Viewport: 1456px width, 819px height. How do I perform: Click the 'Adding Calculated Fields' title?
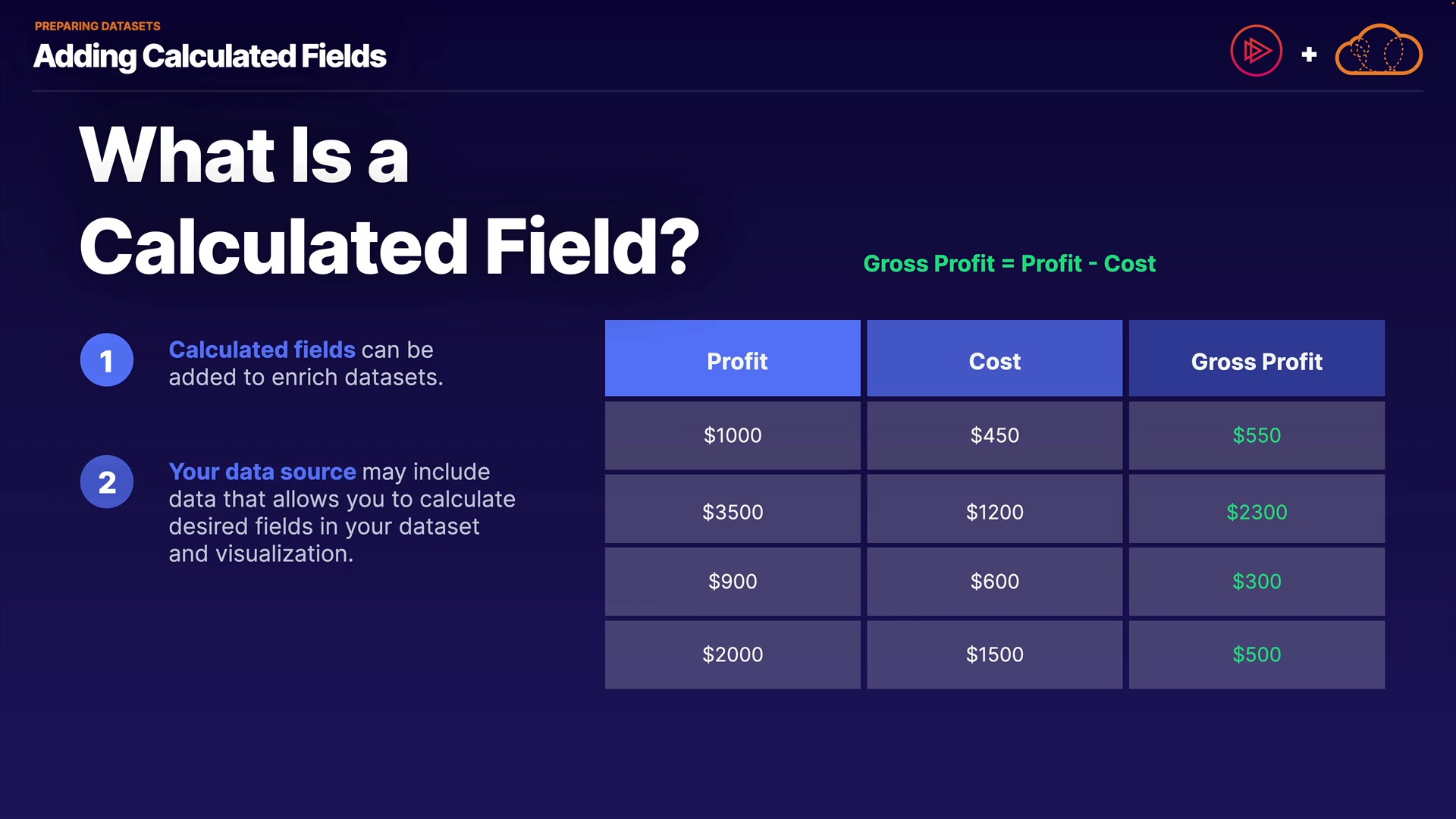pos(210,56)
